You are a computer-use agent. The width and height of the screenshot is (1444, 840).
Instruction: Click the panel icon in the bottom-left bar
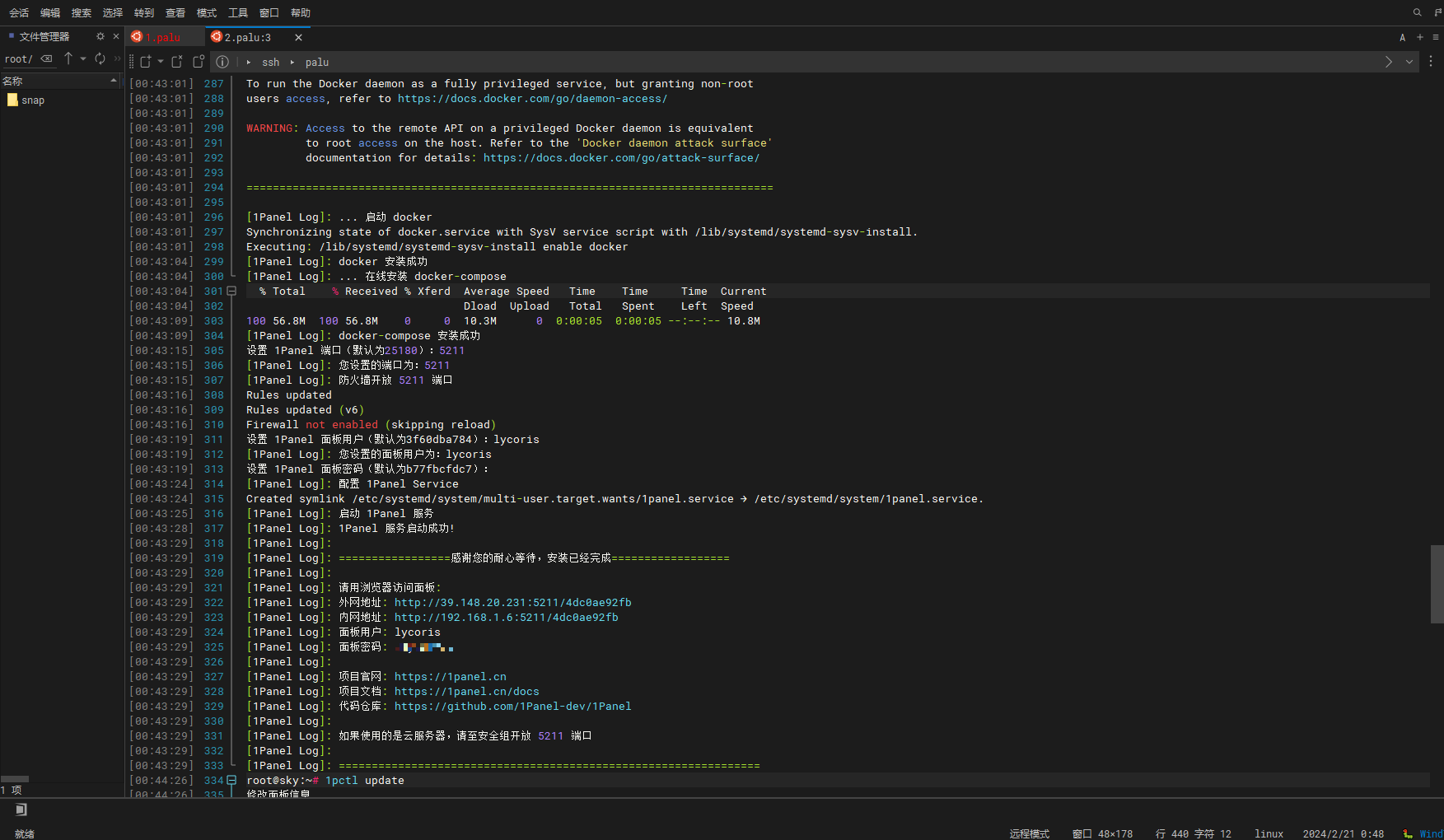(x=21, y=810)
